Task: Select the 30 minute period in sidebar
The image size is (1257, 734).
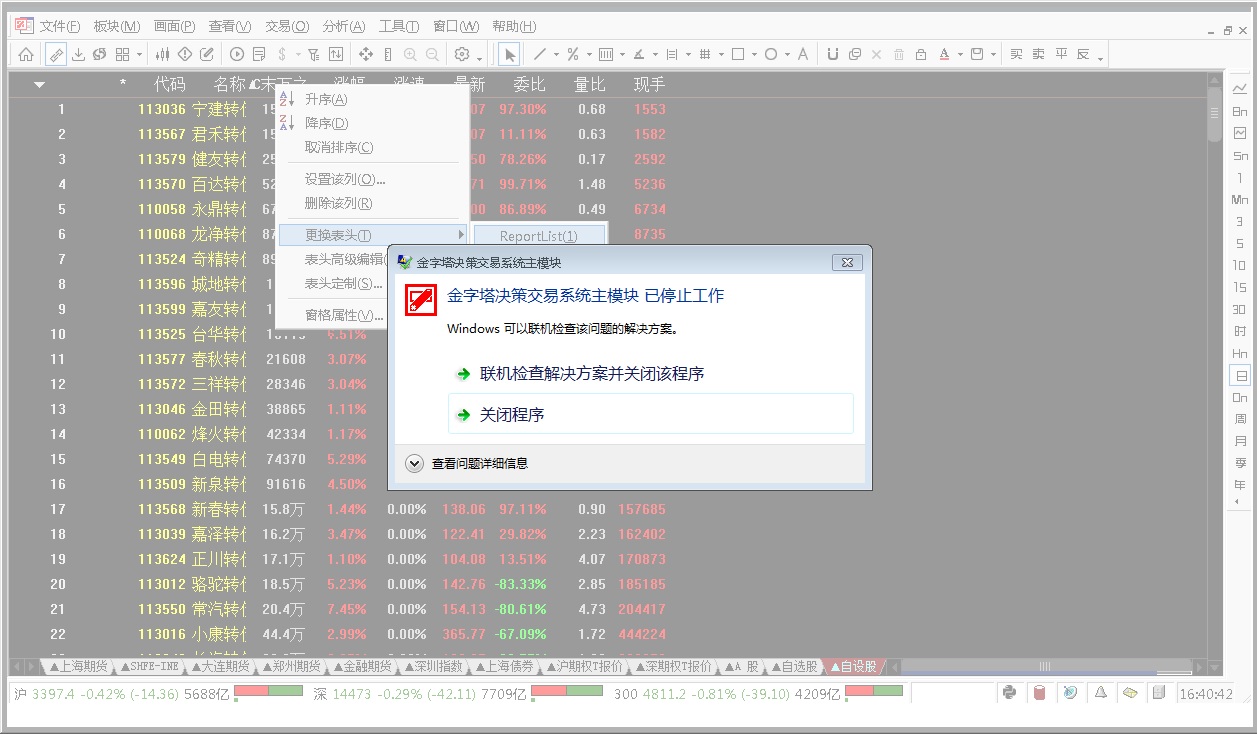Action: click(1240, 309)
